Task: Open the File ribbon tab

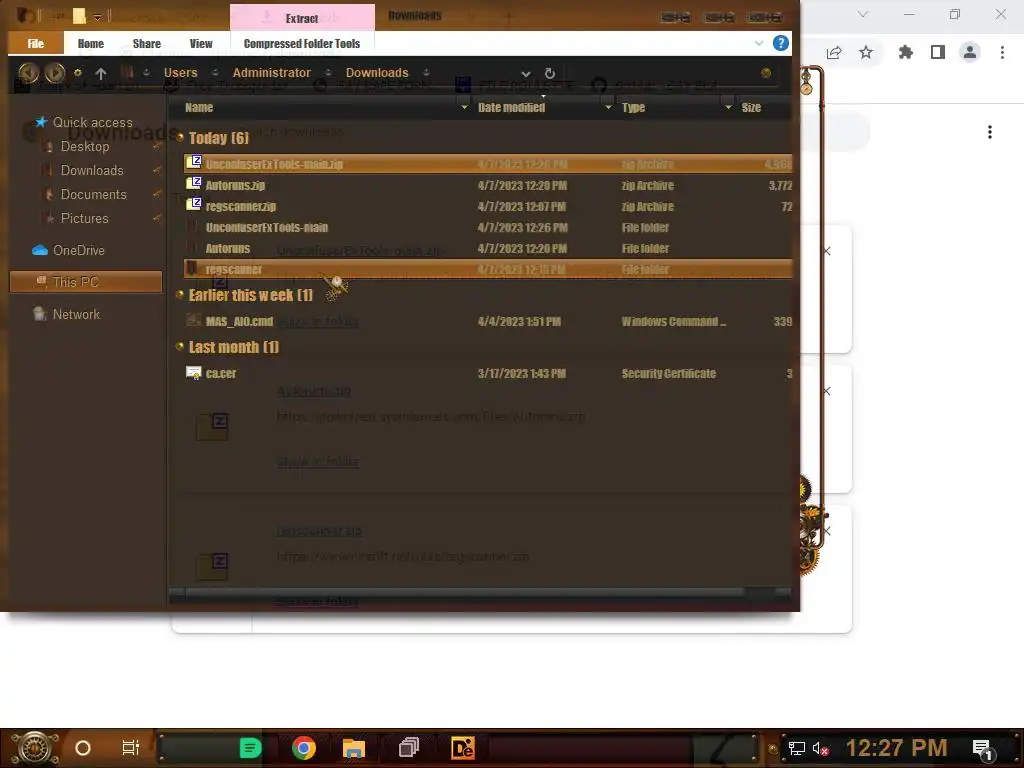Action: pos(36,43)
